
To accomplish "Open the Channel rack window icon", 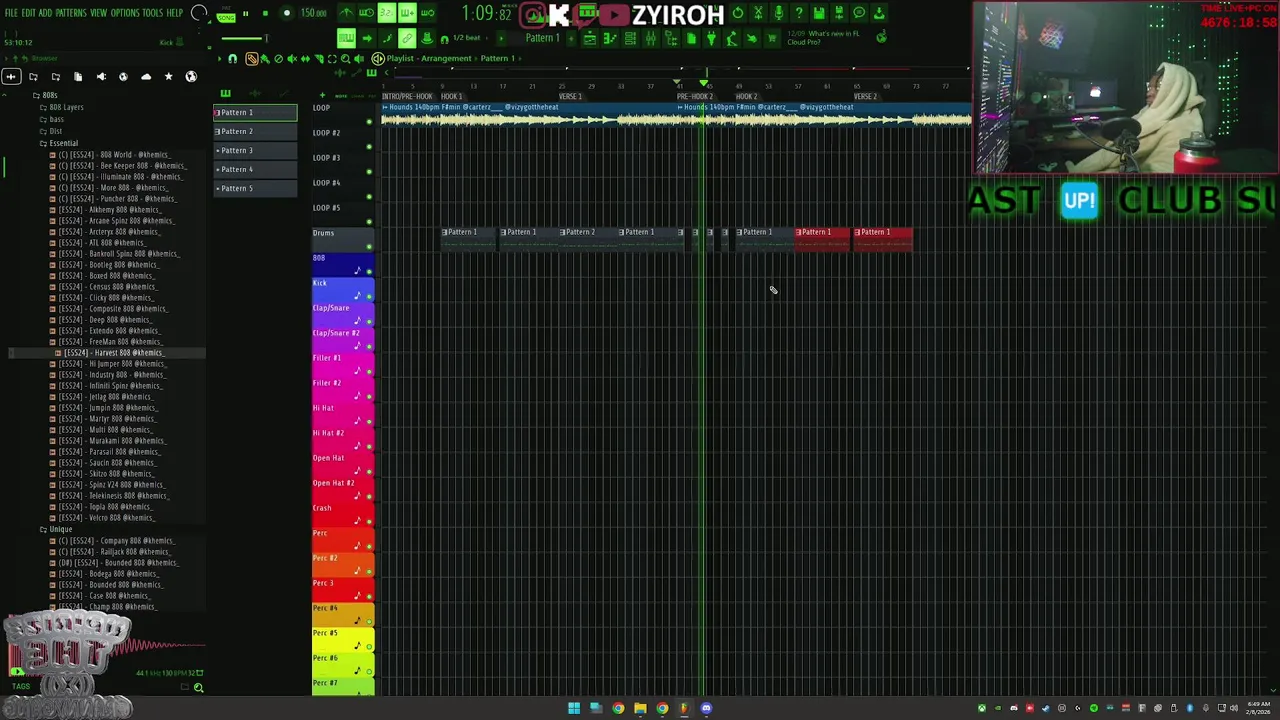I will click(630, 38).
